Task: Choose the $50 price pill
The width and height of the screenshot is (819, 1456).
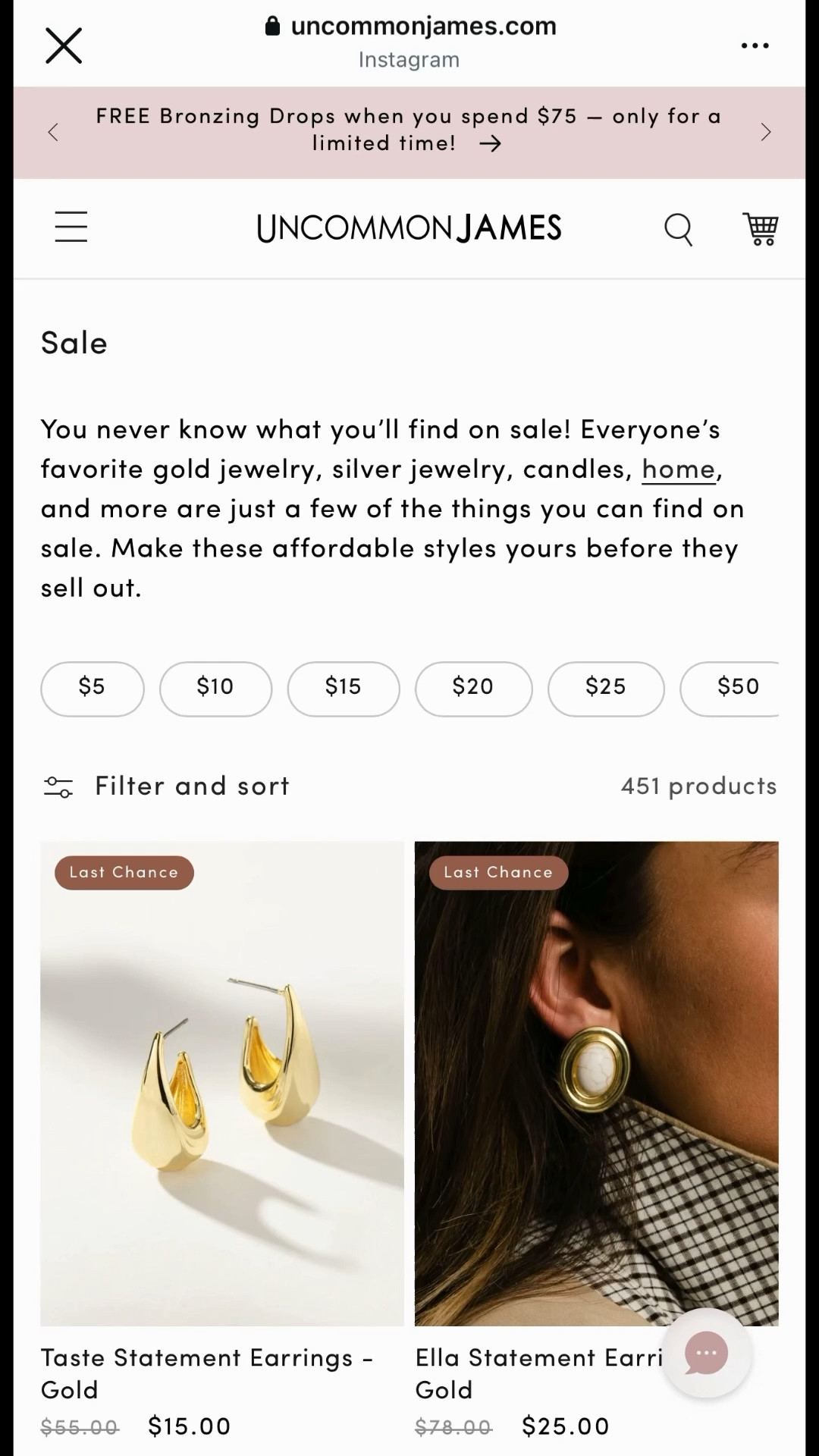Action: 736,688
